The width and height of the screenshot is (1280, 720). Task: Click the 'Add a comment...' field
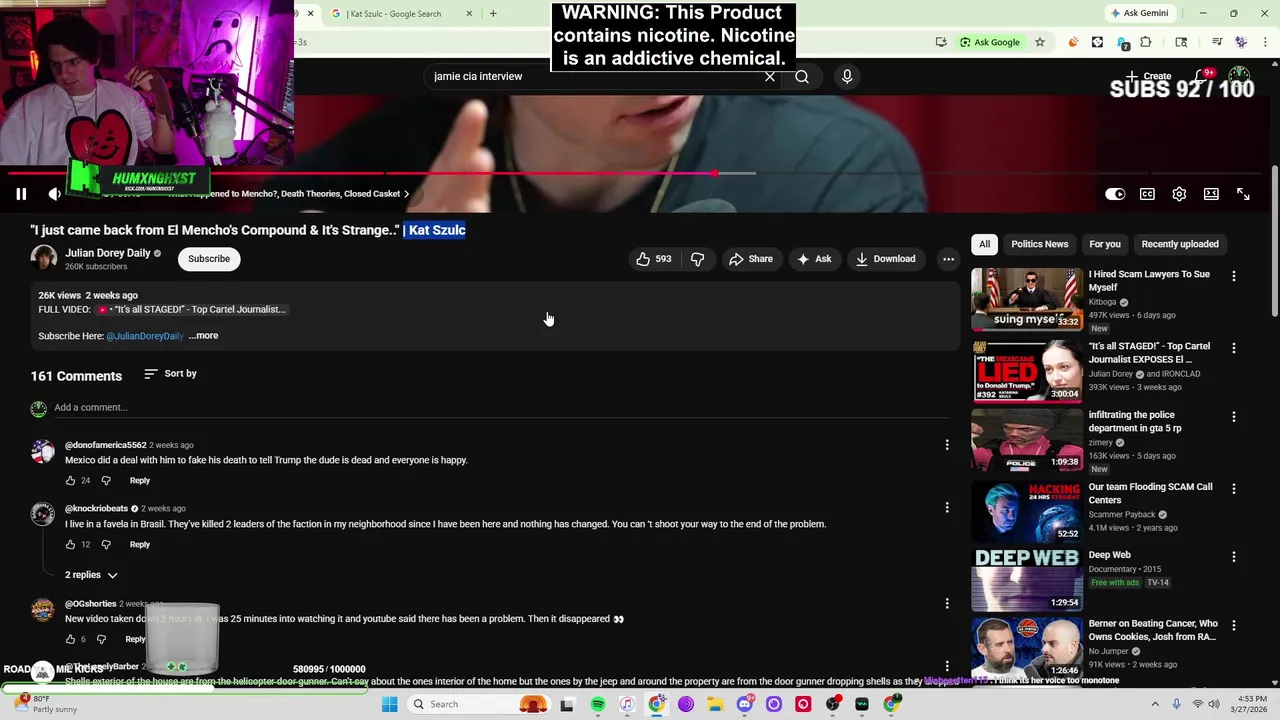(500, 407)
